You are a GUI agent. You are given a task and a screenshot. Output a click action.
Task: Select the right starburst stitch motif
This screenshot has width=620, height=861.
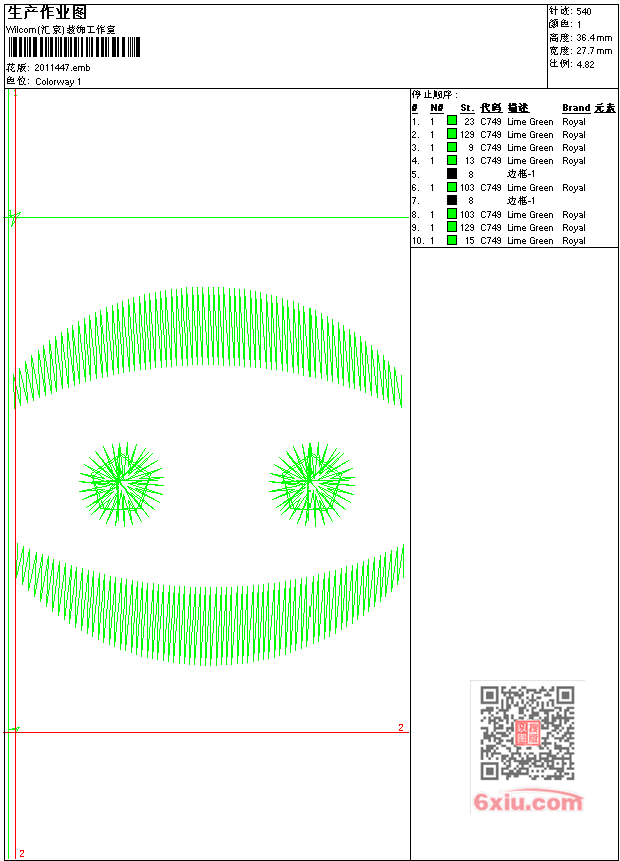click(x=311, y=483)
